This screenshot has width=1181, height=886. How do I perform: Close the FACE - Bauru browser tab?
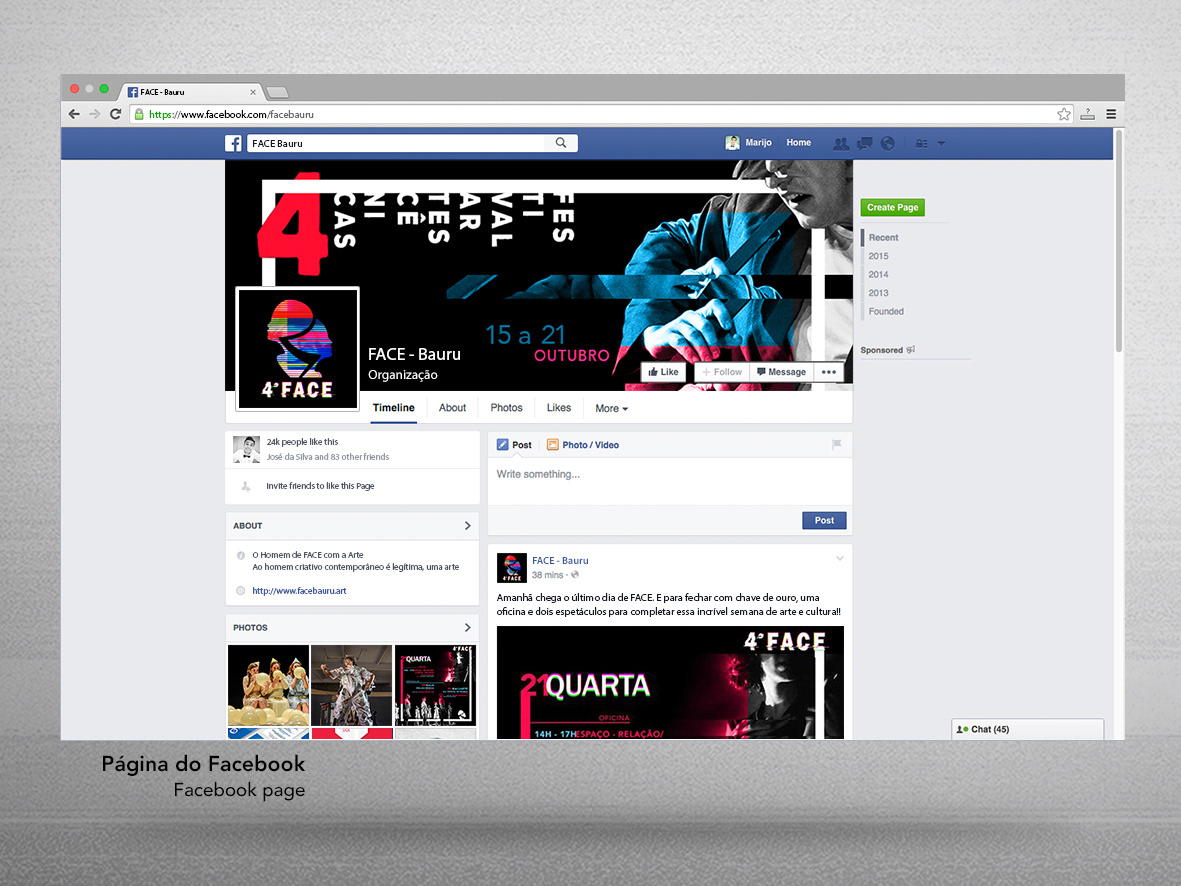[253, 93]
